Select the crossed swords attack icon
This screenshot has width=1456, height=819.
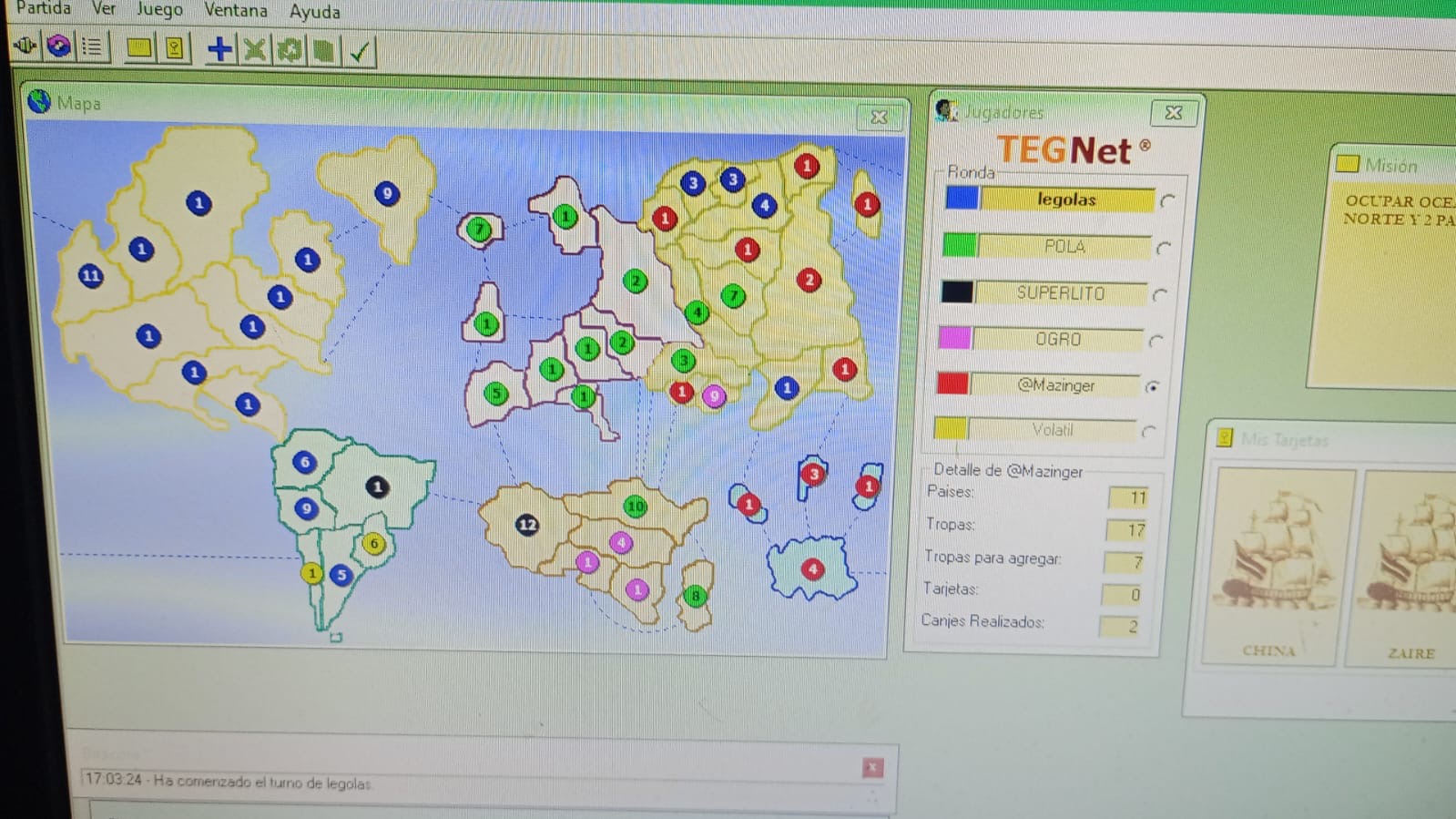(255, 50)
